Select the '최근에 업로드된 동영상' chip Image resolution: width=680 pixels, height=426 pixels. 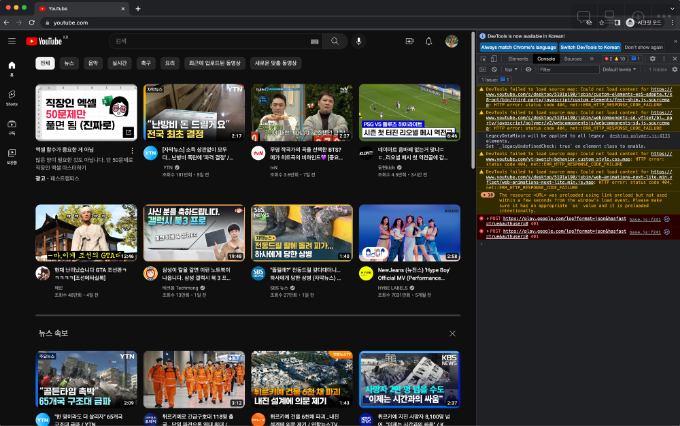[x=215, y=63]
